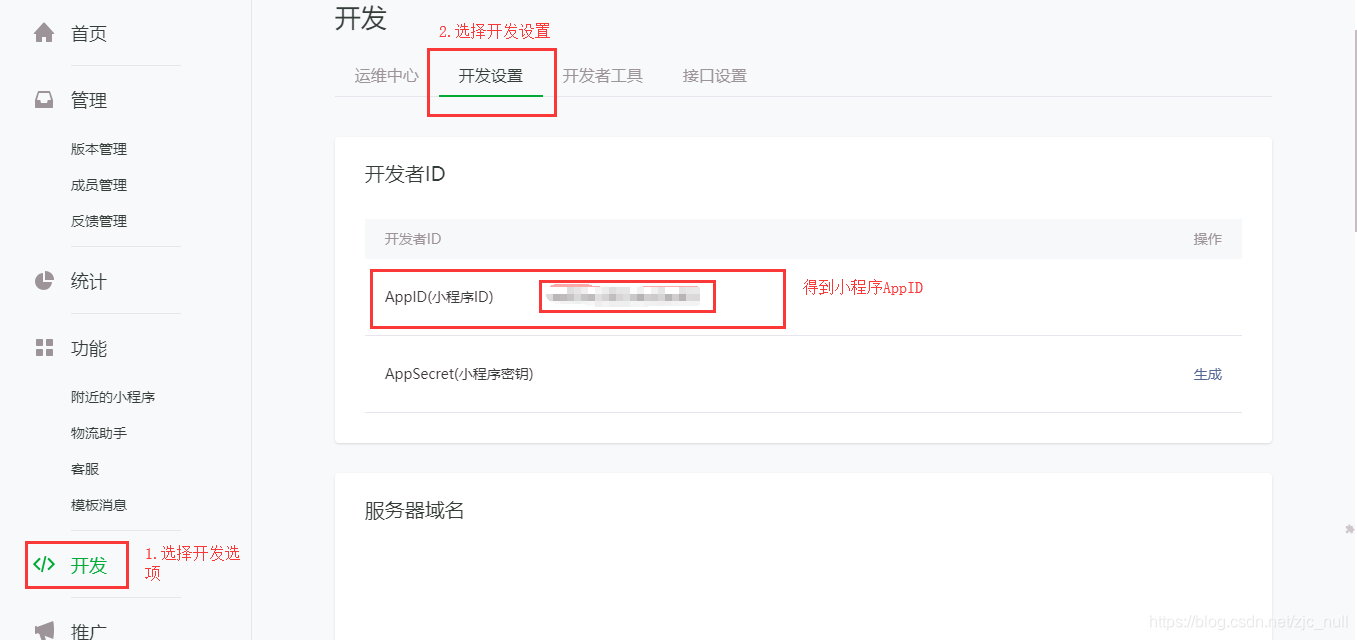
Task: Open the 功能 sidebar section
Action: 89,349
